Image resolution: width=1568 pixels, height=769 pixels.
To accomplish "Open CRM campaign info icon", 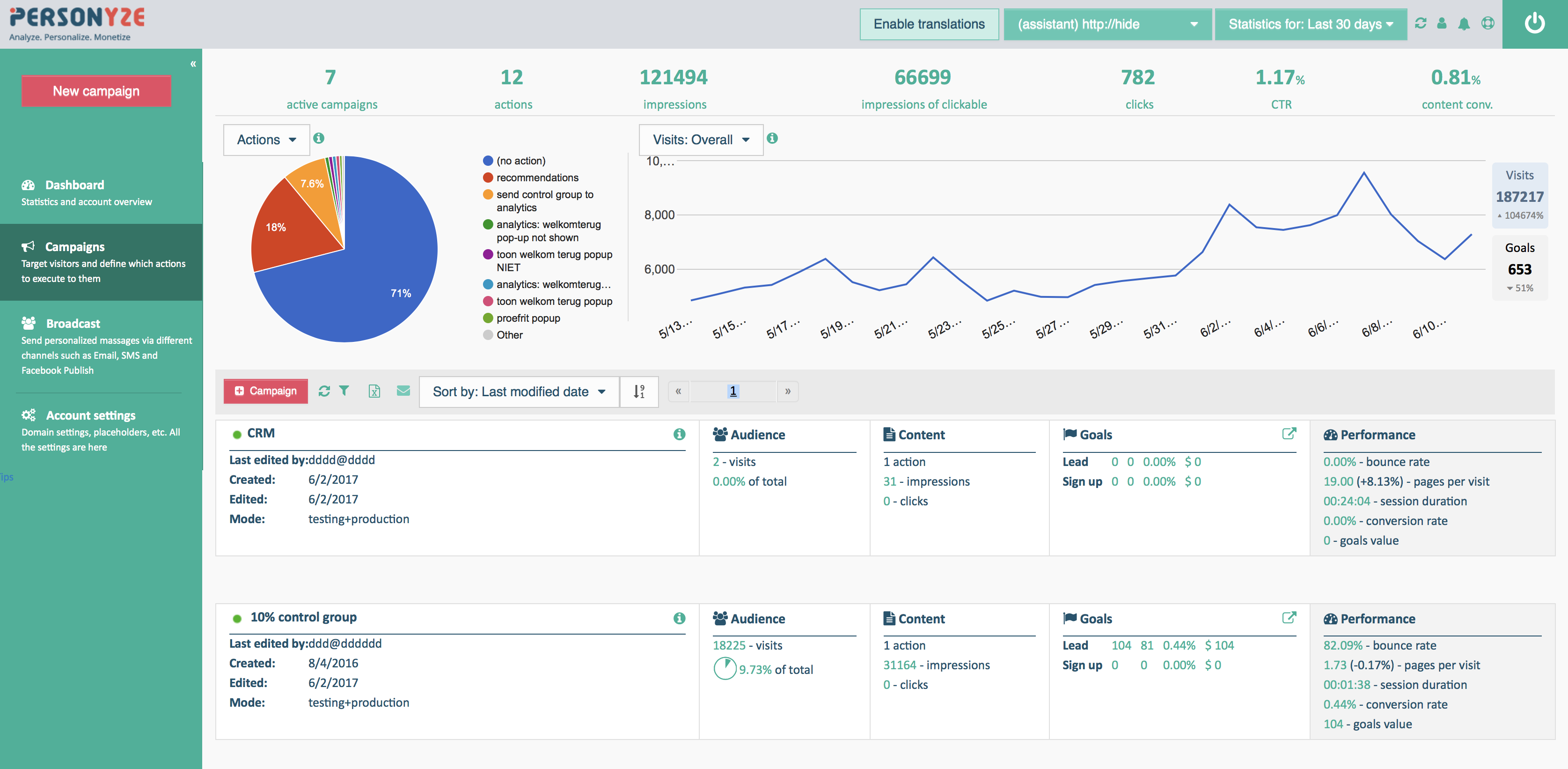I will [x=679, y=434].
